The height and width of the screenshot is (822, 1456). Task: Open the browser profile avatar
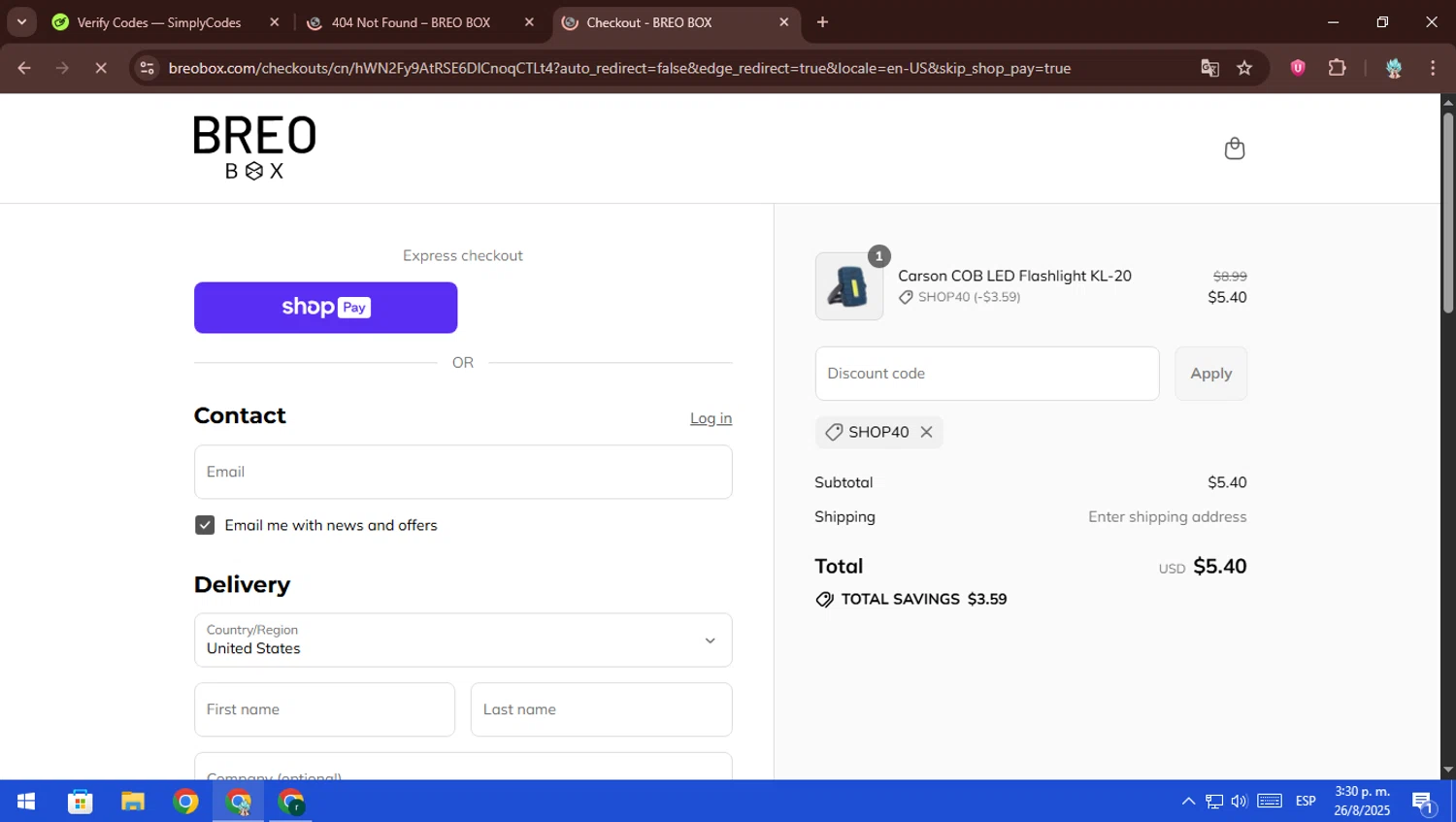click(x=1394, y=68)
